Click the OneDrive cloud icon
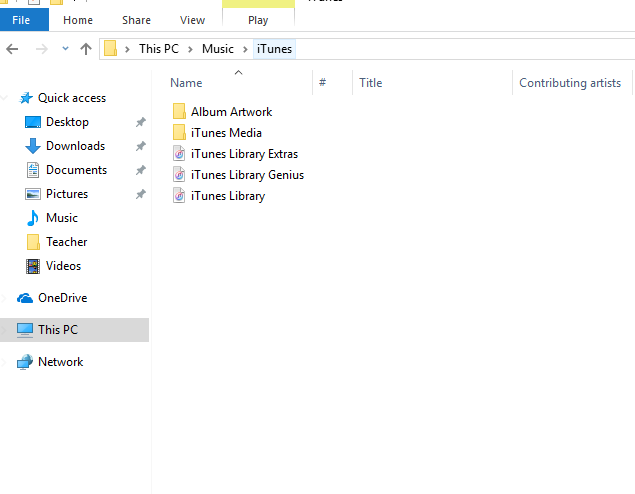 [x=25, y=298]
